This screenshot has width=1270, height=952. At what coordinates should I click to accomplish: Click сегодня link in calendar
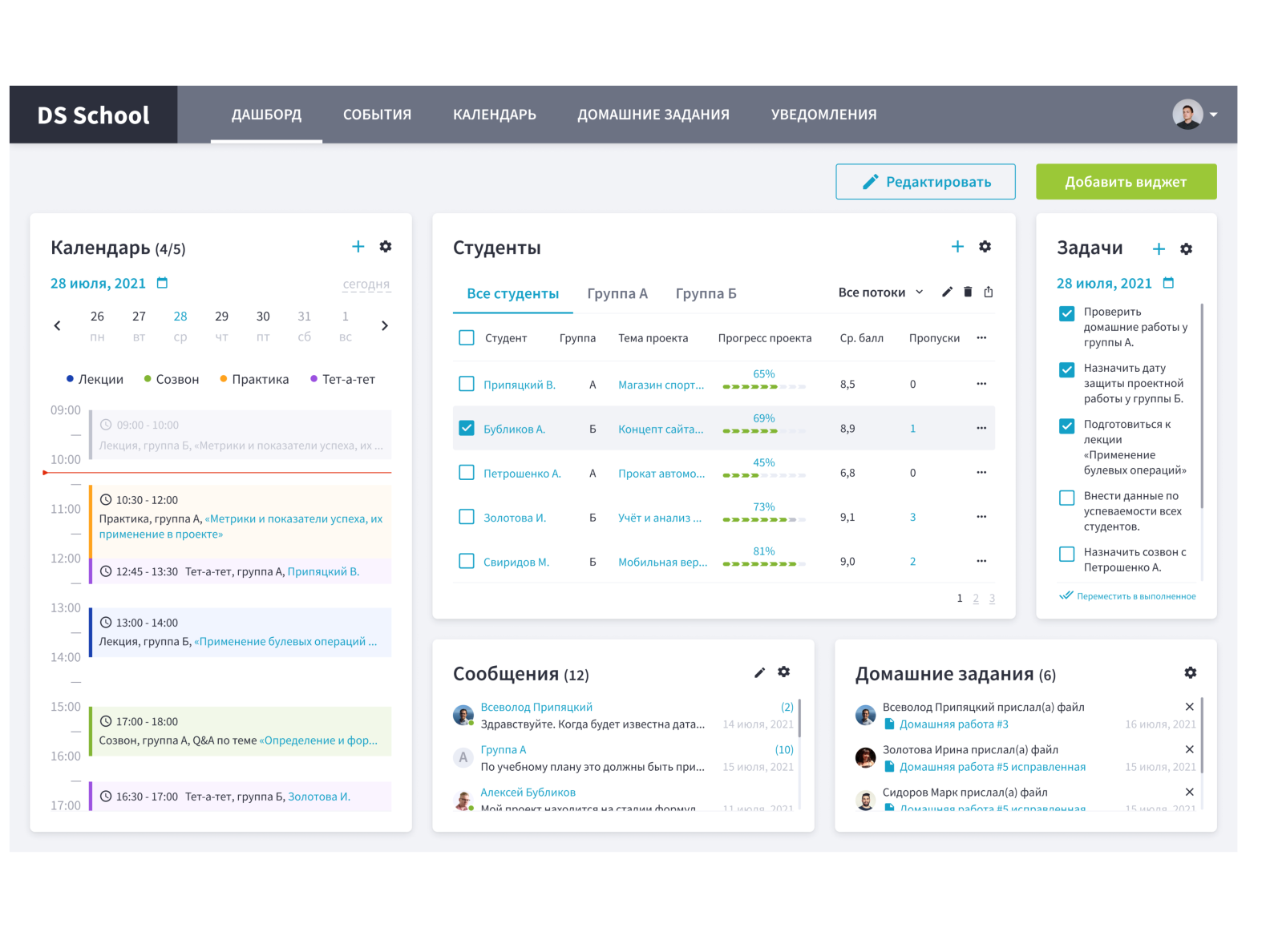[366, 284]
